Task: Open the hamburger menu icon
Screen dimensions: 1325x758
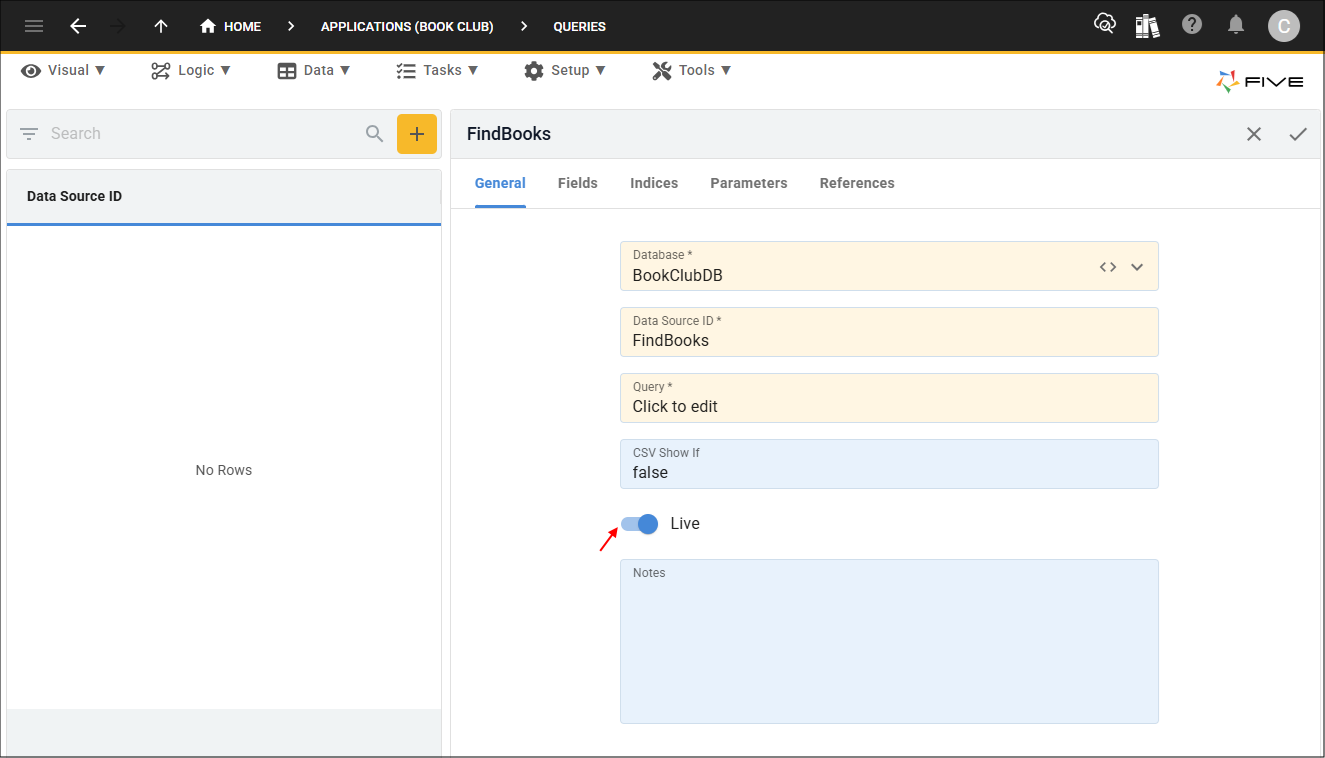Action: [34, 26]
